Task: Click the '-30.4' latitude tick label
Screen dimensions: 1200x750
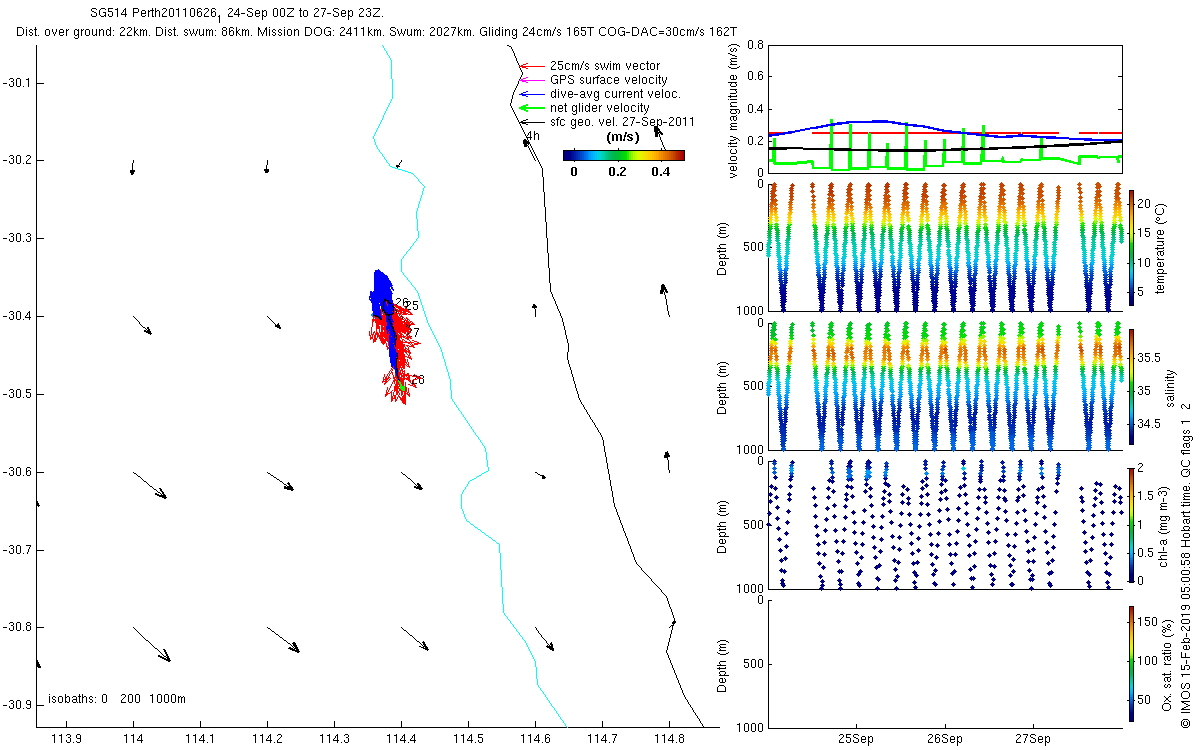Action: pyautogui.click(x=17, y=316)
